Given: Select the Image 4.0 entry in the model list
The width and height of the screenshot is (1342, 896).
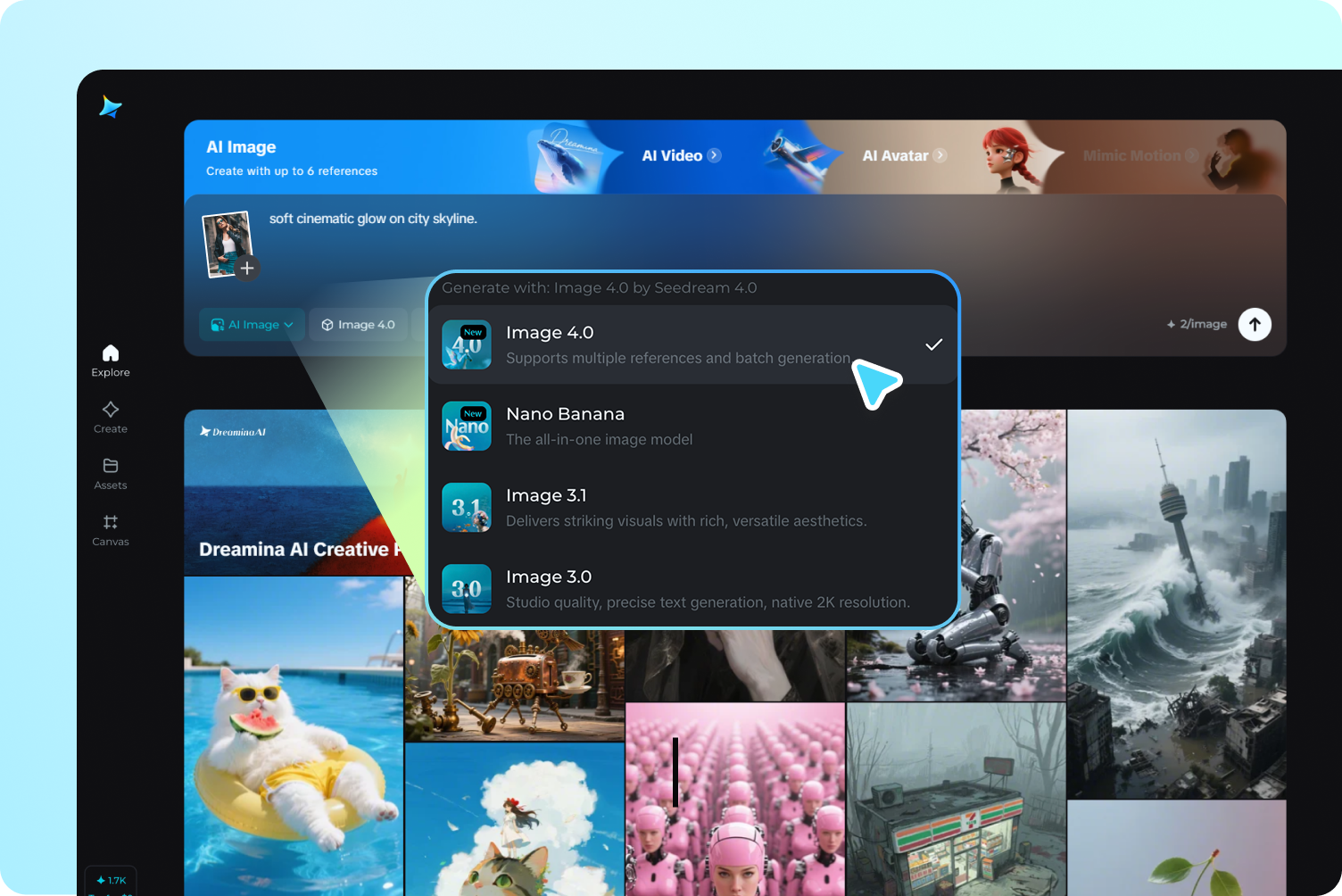Looking at the screenshot, I should (x=692, y=345).
